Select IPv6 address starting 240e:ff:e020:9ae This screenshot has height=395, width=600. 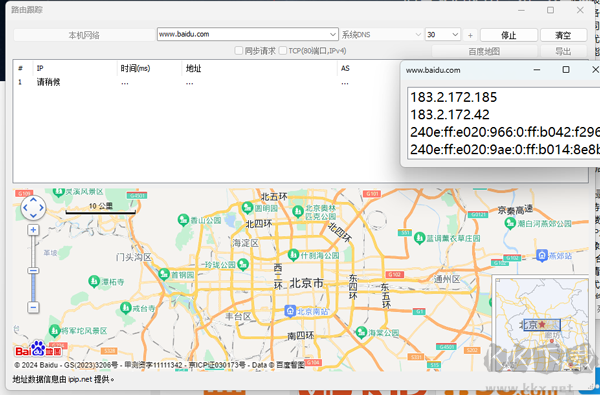click(505, 149)
